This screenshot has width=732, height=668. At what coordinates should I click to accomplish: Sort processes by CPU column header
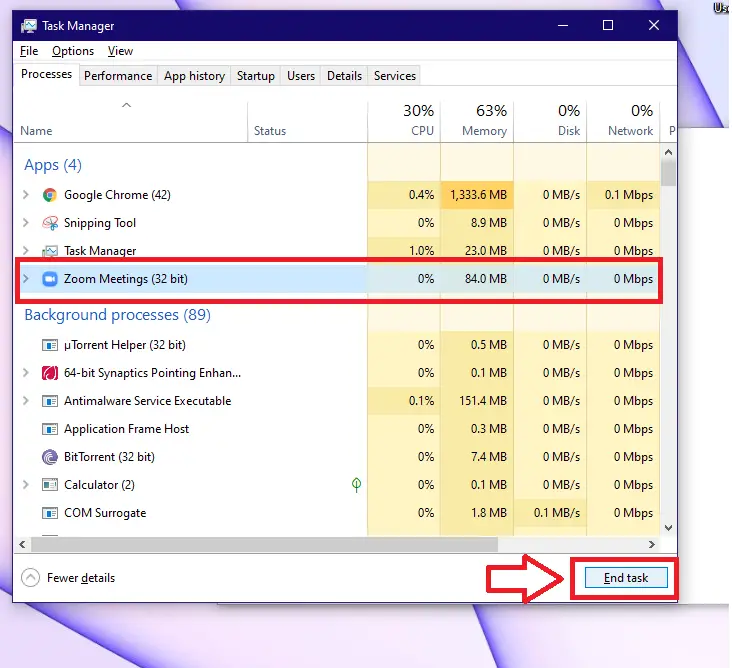(x=404, y=120)
